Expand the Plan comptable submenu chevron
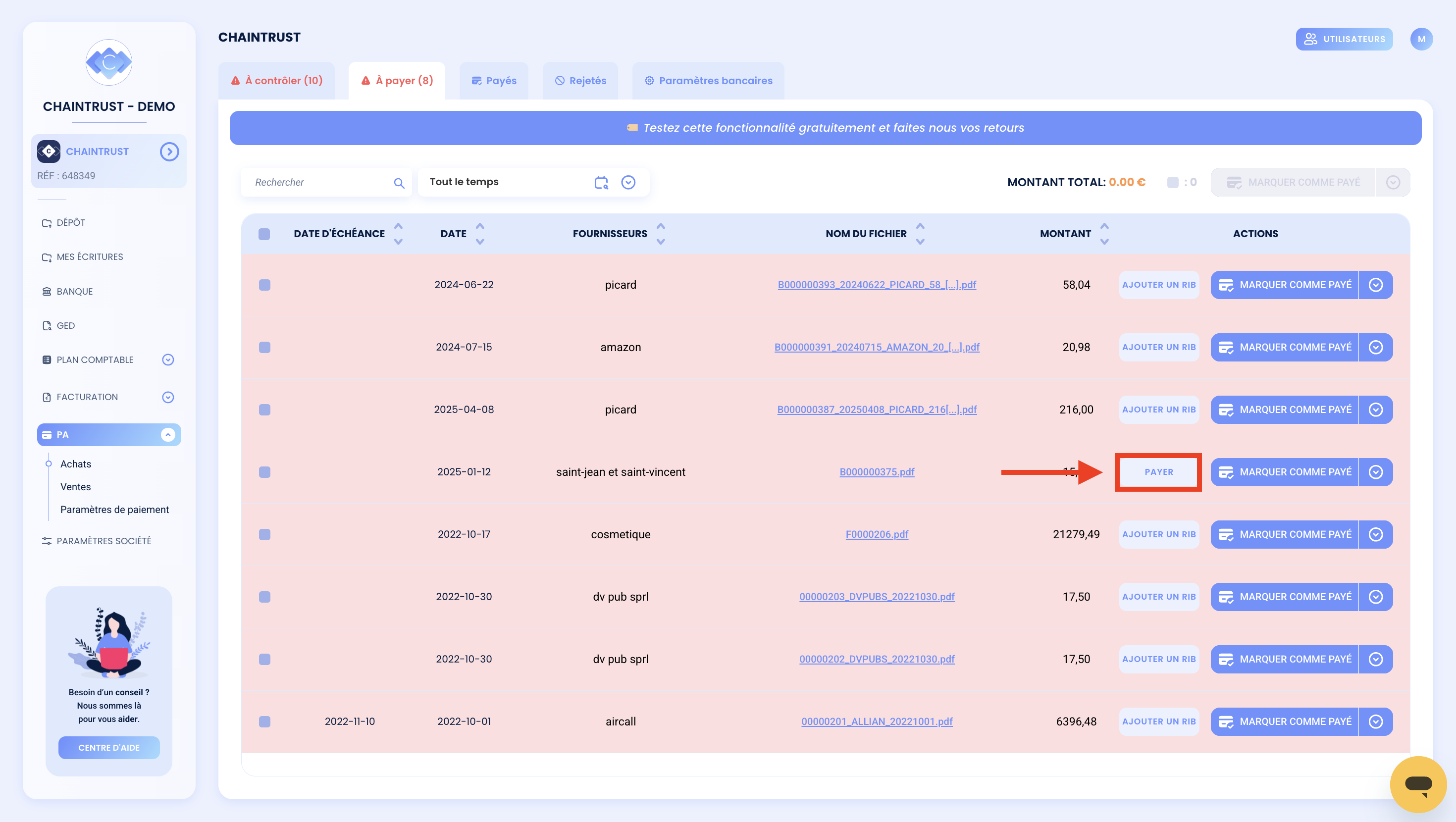 (168, 360)
